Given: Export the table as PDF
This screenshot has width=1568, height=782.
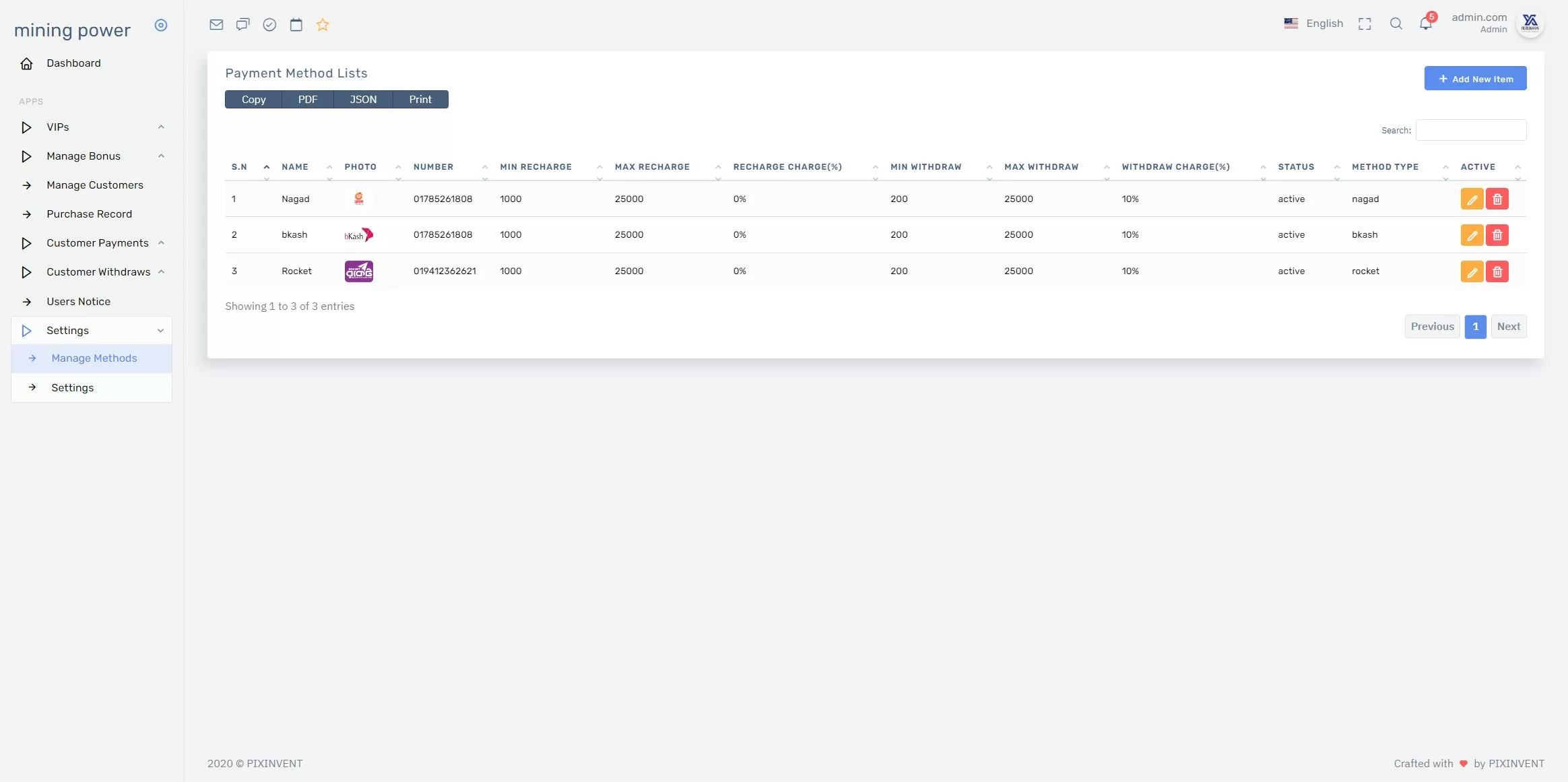Looking at the screenshot, I should point(307,100).
